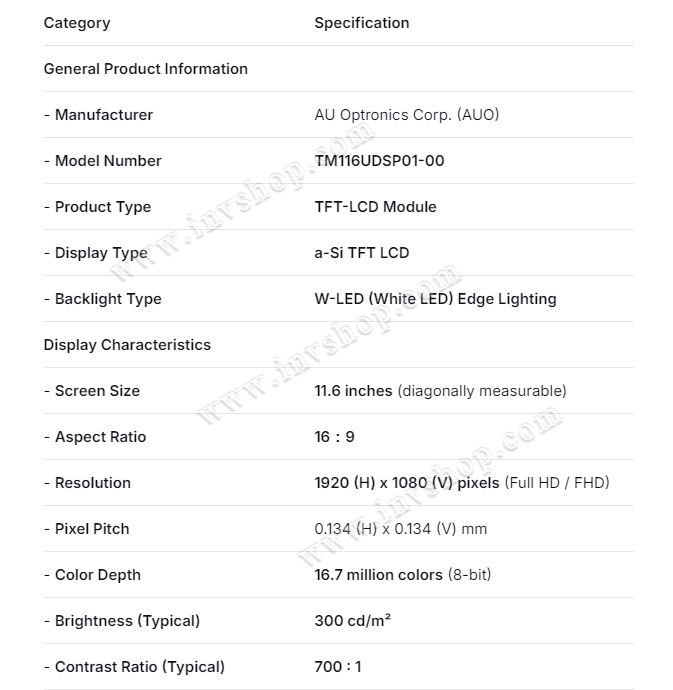This screenshot has width=673, height=690.
Task: Click the Display Characteristics section heading
Action: click(x=127, y=345)
